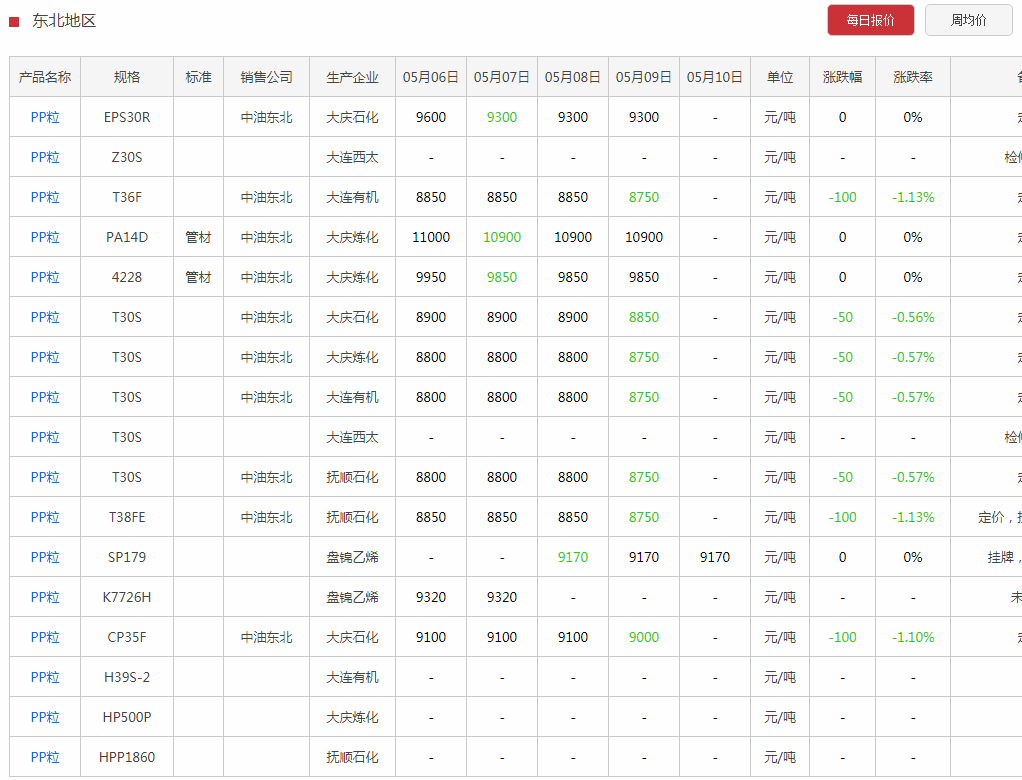
Task: Open PP粒 link in T38FE row
Action: pos(45,517)
